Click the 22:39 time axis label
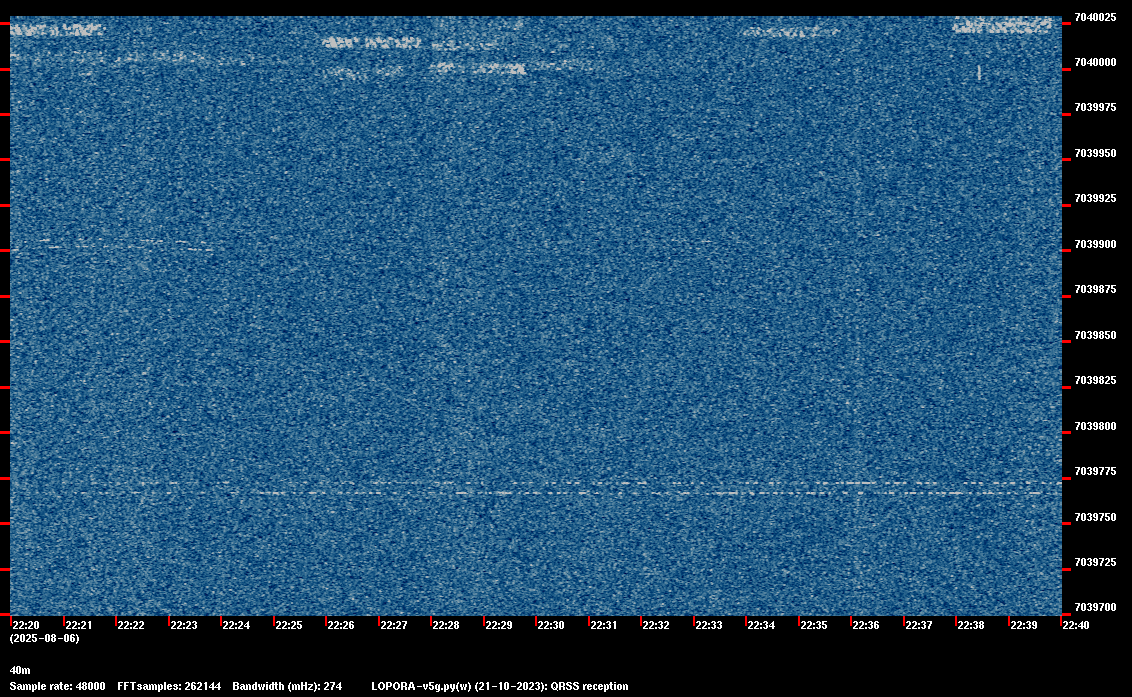1132x697 pixels. point(1024,625)
